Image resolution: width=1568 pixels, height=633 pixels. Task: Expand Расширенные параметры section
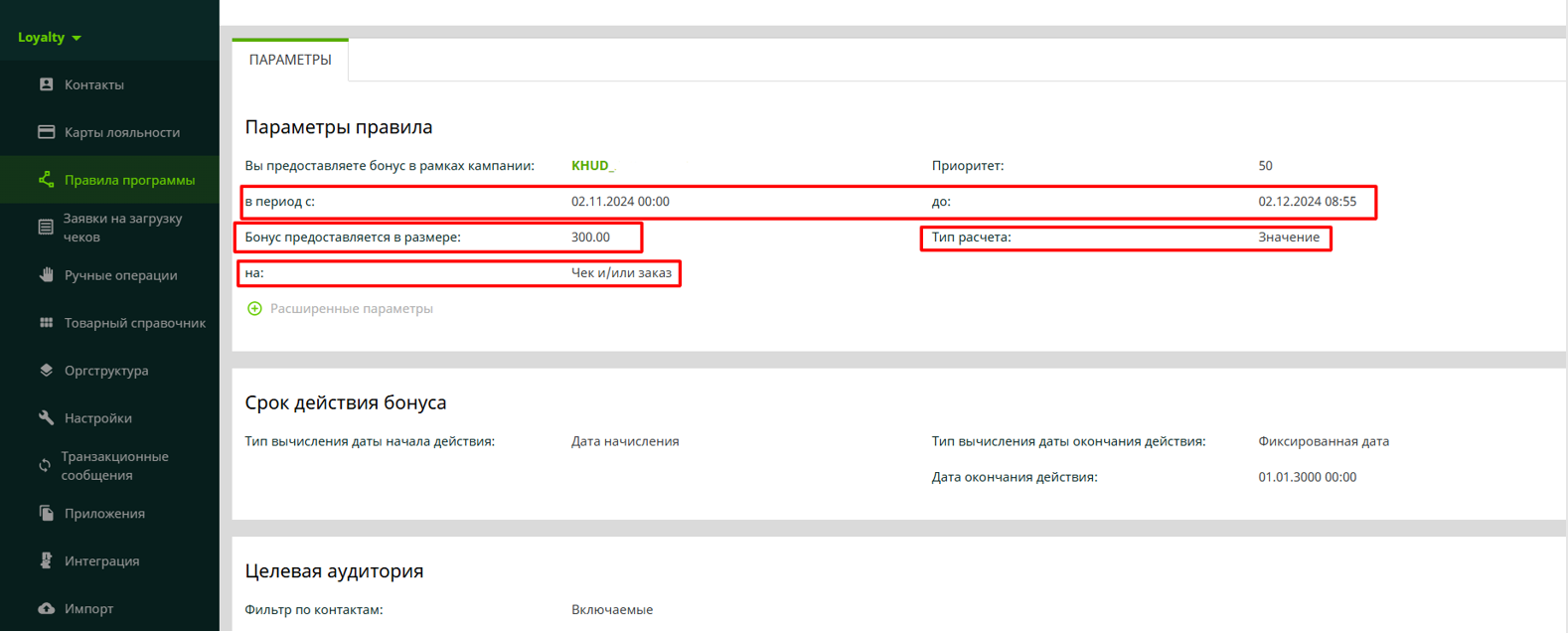pos(351,309)
